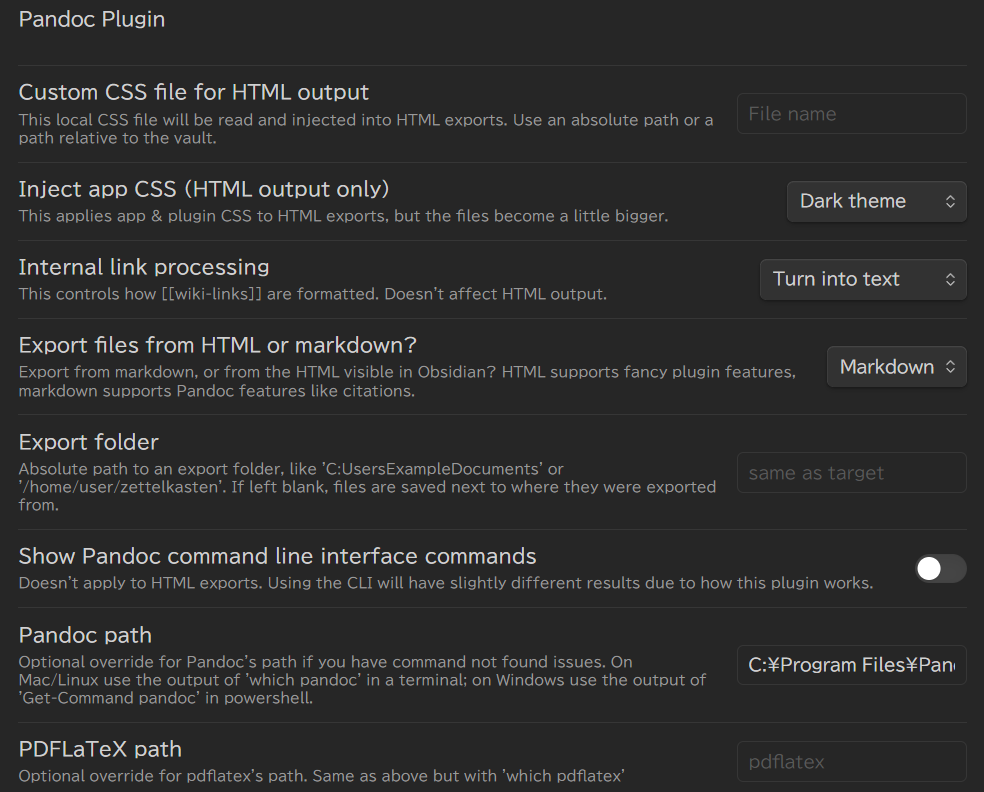Screen dimensions: 984x792
Task: Click the Pandoc Plugin heading
Action: (x=92, y=19)
